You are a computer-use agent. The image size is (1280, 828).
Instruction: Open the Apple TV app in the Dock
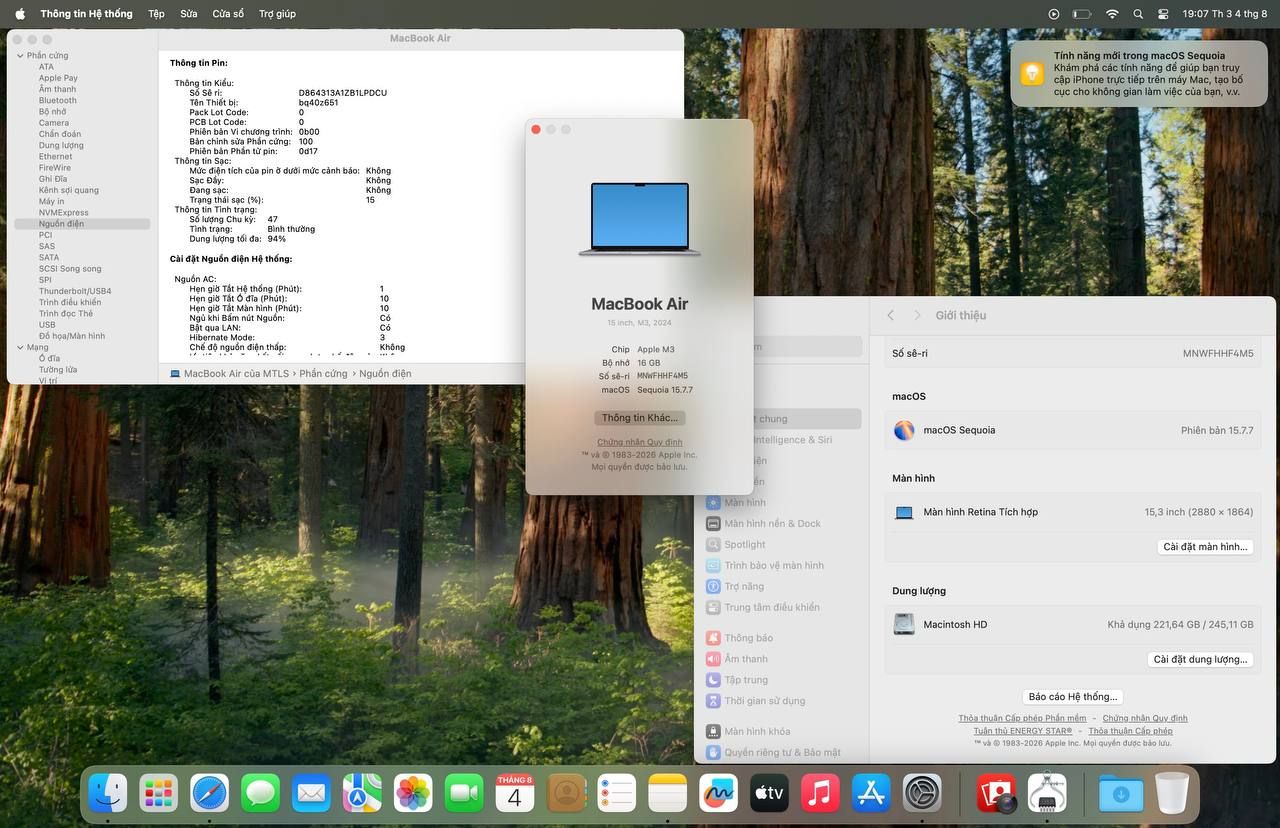click(x=769, y=793)
